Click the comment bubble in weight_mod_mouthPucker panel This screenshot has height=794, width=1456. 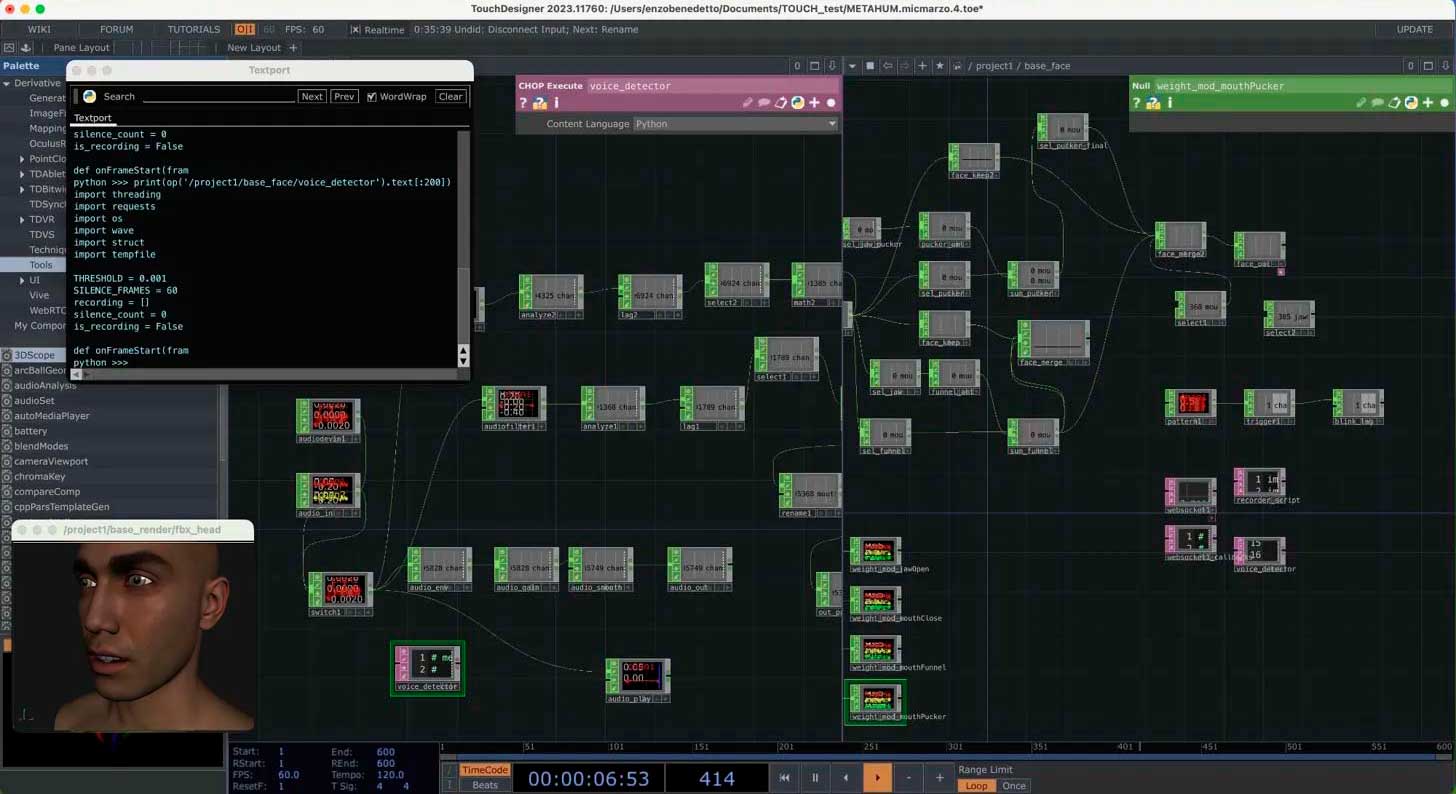(1378, 103)
